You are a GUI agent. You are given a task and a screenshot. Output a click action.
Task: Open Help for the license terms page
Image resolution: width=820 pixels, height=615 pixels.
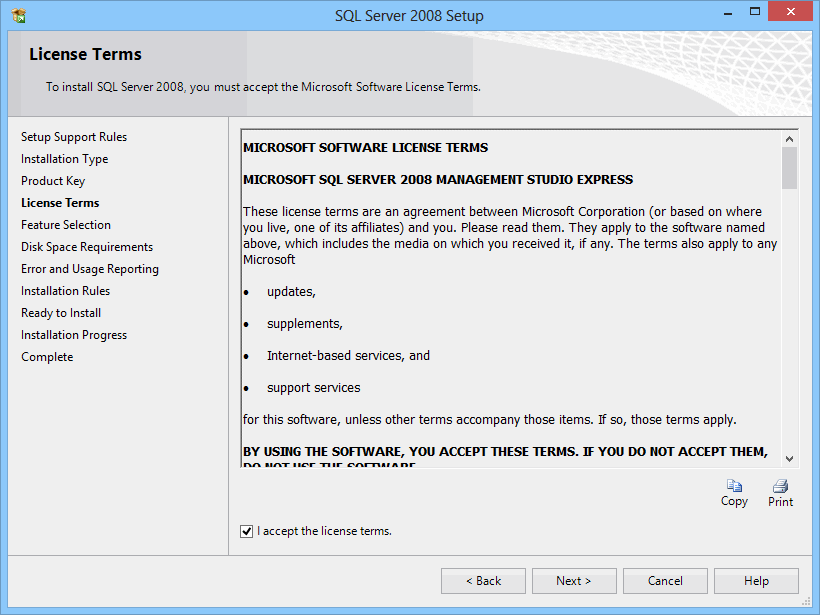[x=756, y=581]
